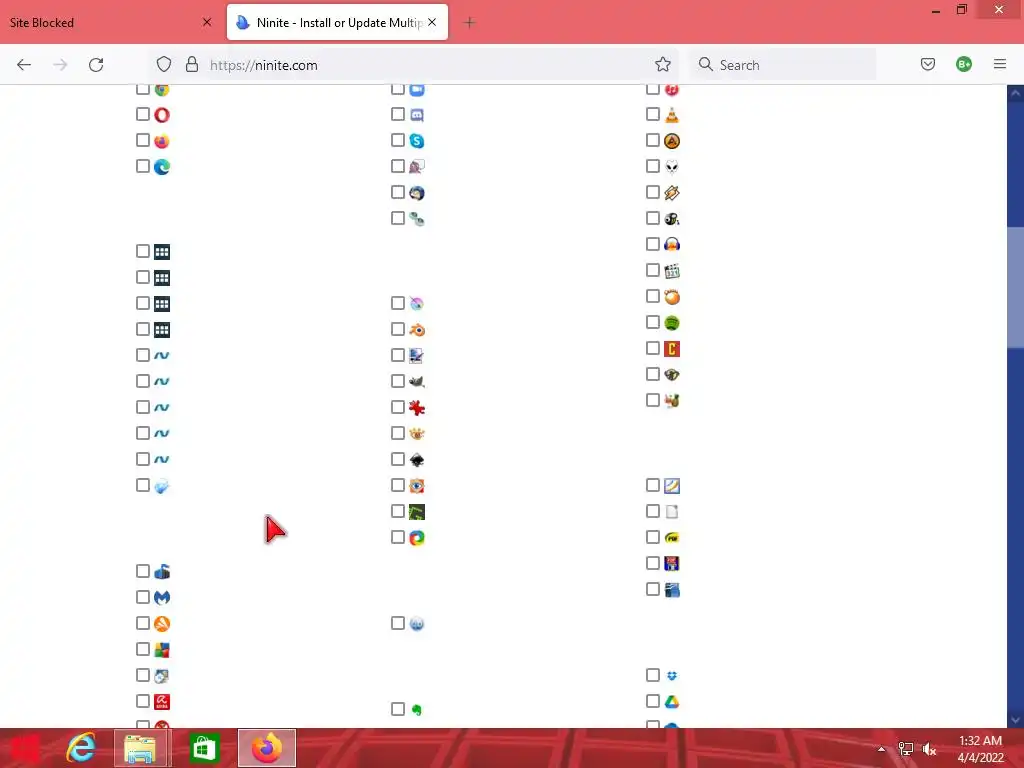Tick the checkbox beside the MusicBee icon
Screen dimensions: 1024x768
652,218
